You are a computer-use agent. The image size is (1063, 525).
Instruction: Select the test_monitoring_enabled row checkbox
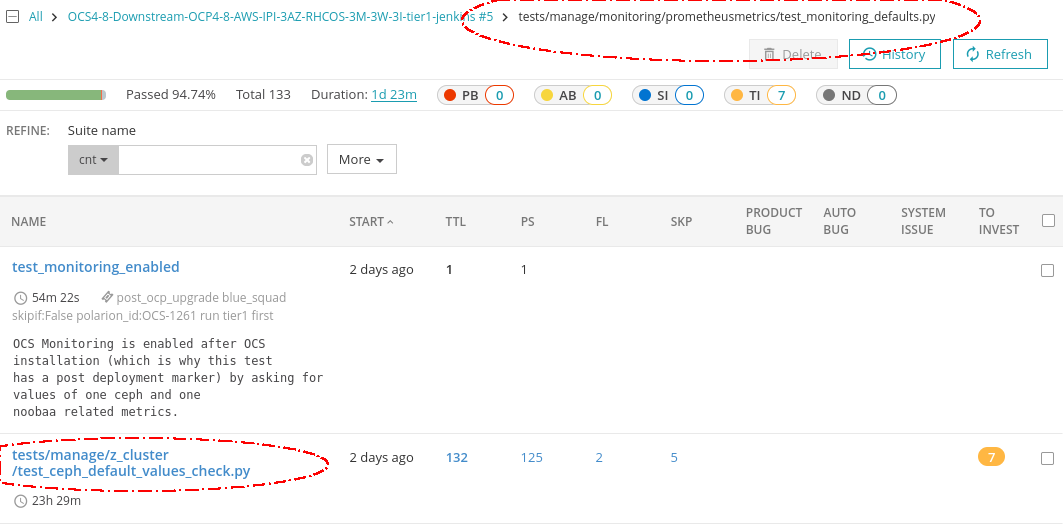point(1047,271)
